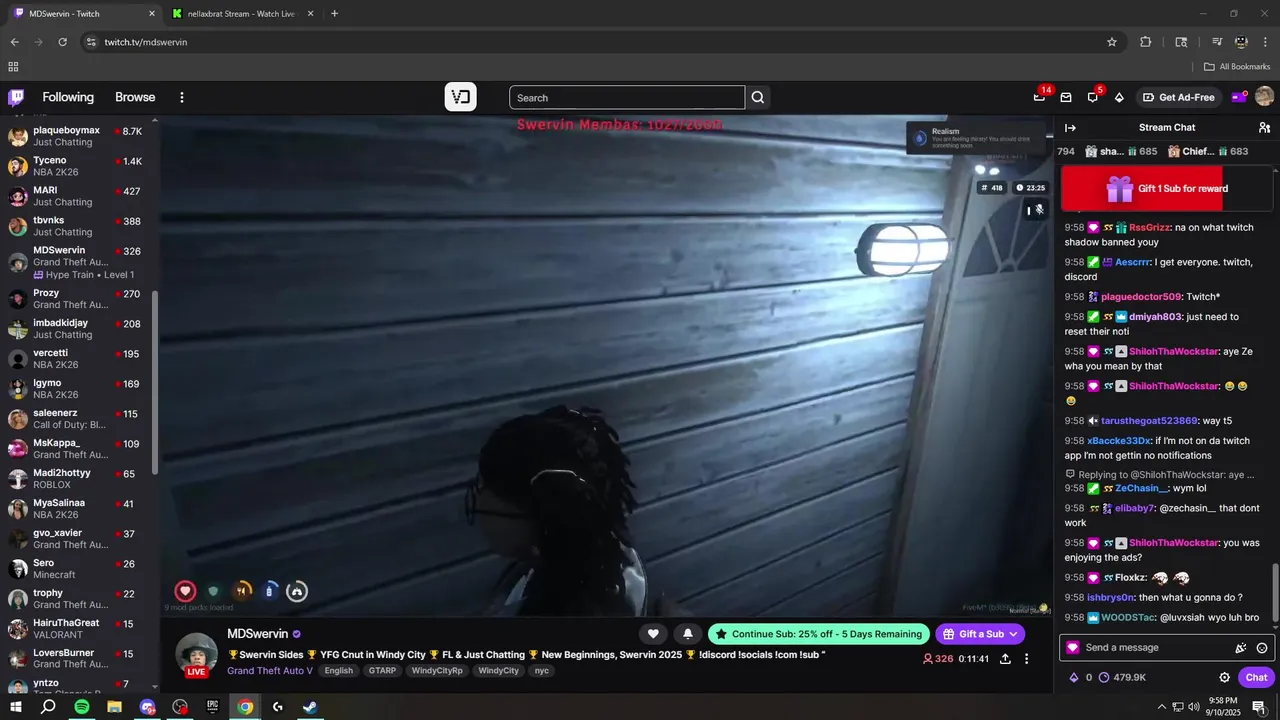Open plaqueboymax channel in the sidebar
This screenshot has height=720, width=1280.
tap(78, 136)
